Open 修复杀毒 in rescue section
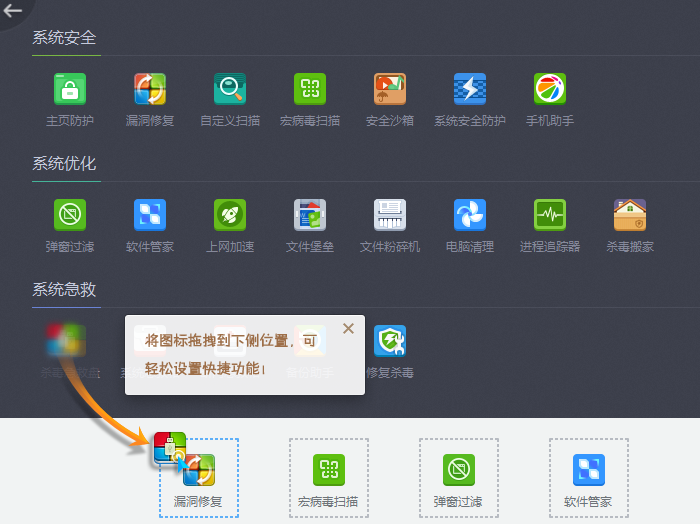 point(390,342)
